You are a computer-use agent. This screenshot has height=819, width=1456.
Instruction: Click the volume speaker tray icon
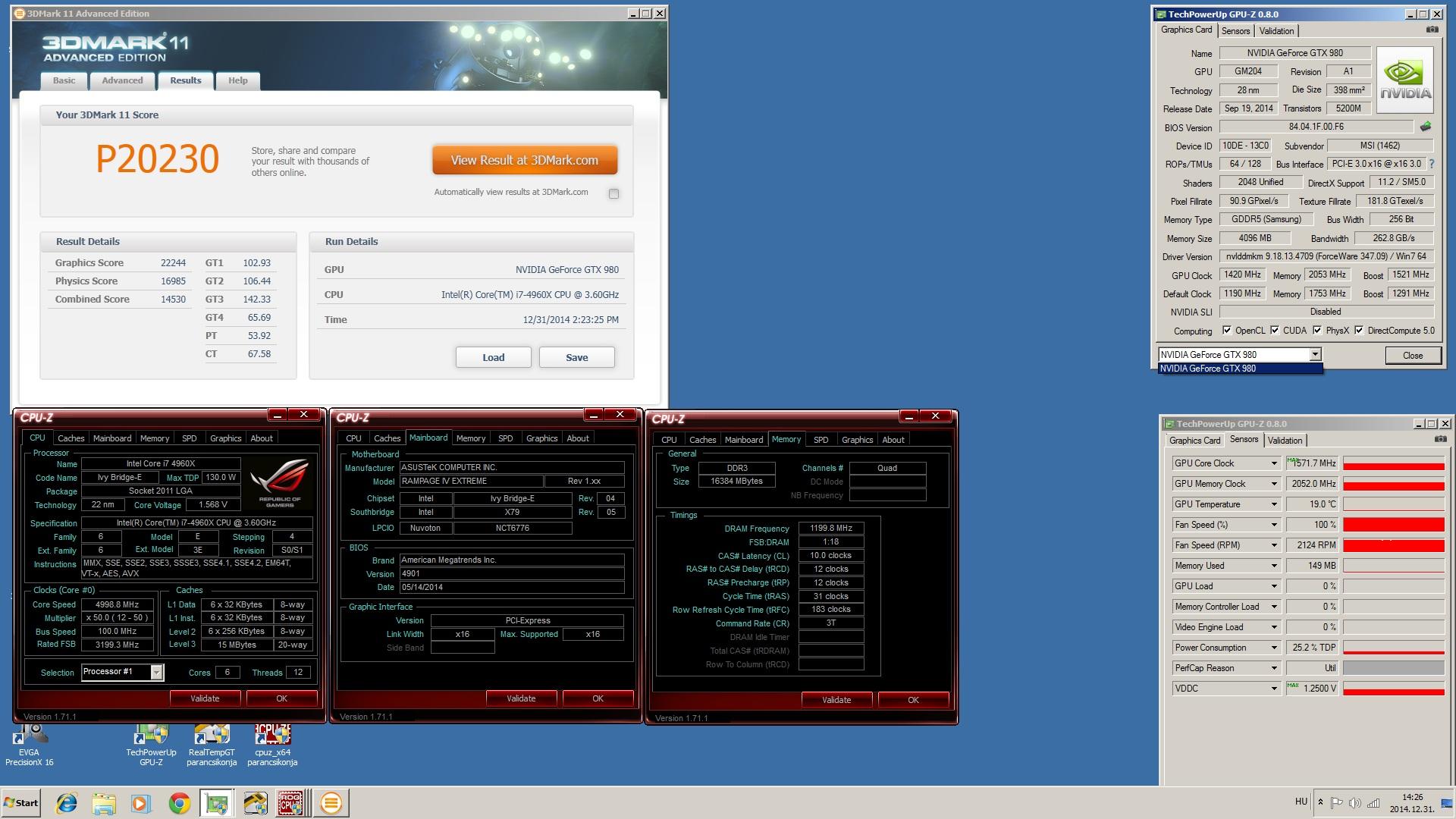click(1354, 802)
